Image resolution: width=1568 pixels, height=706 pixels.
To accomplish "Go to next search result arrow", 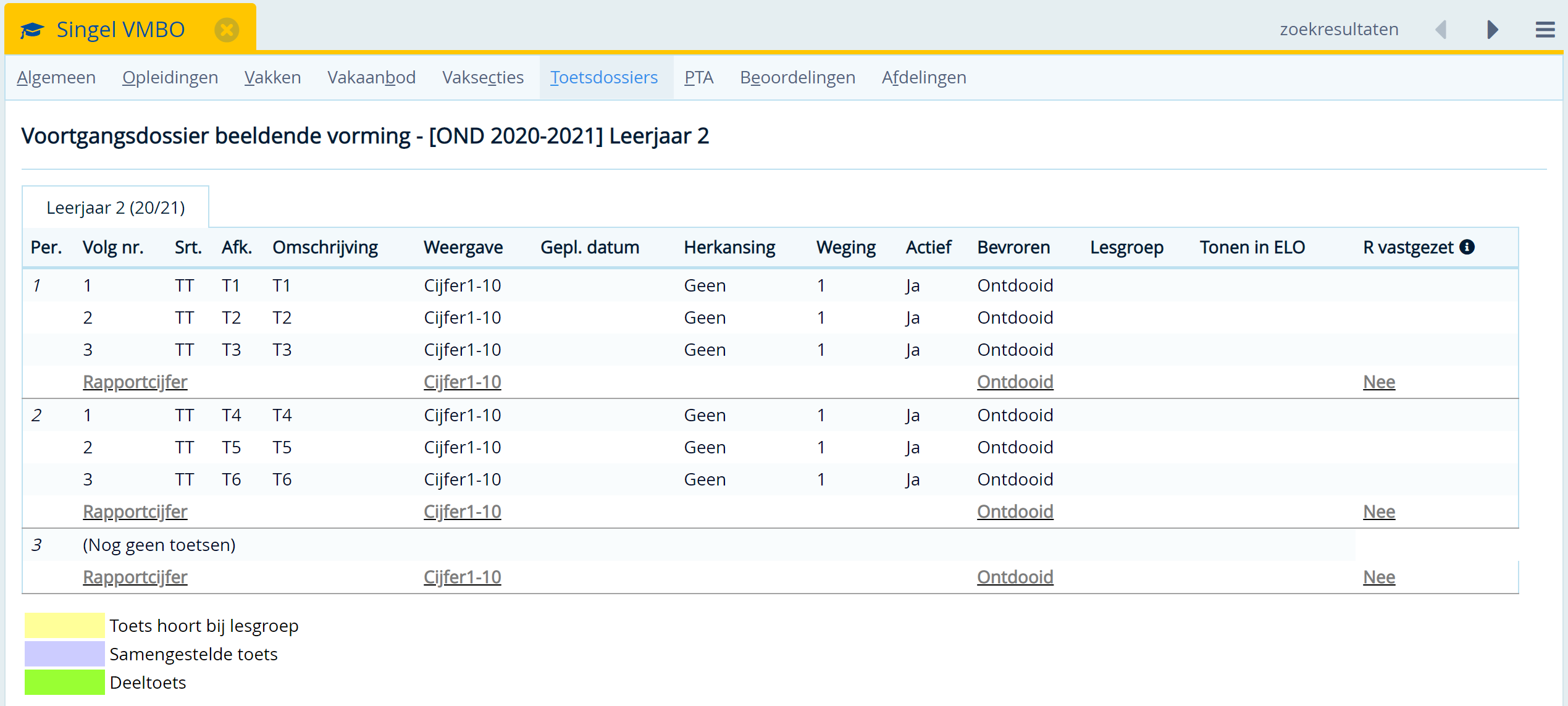I will 1493,30.
